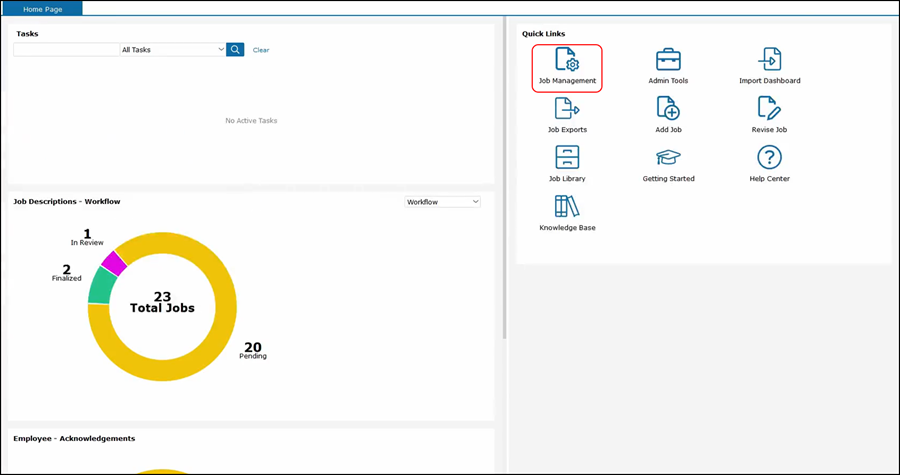Open the Help Center question mark icon

[769, 158]
